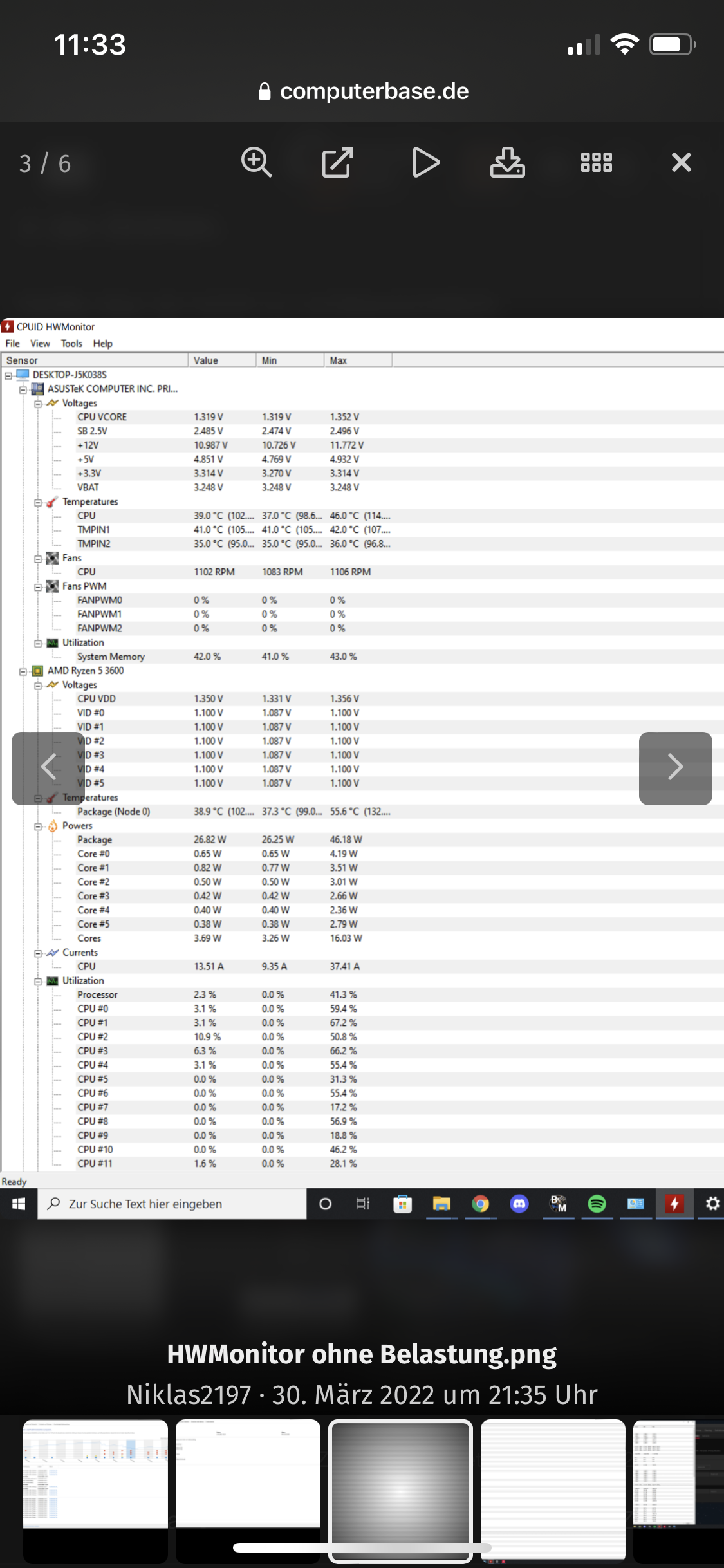Open HWMonitor red taskbar icon

point(674,1204)
